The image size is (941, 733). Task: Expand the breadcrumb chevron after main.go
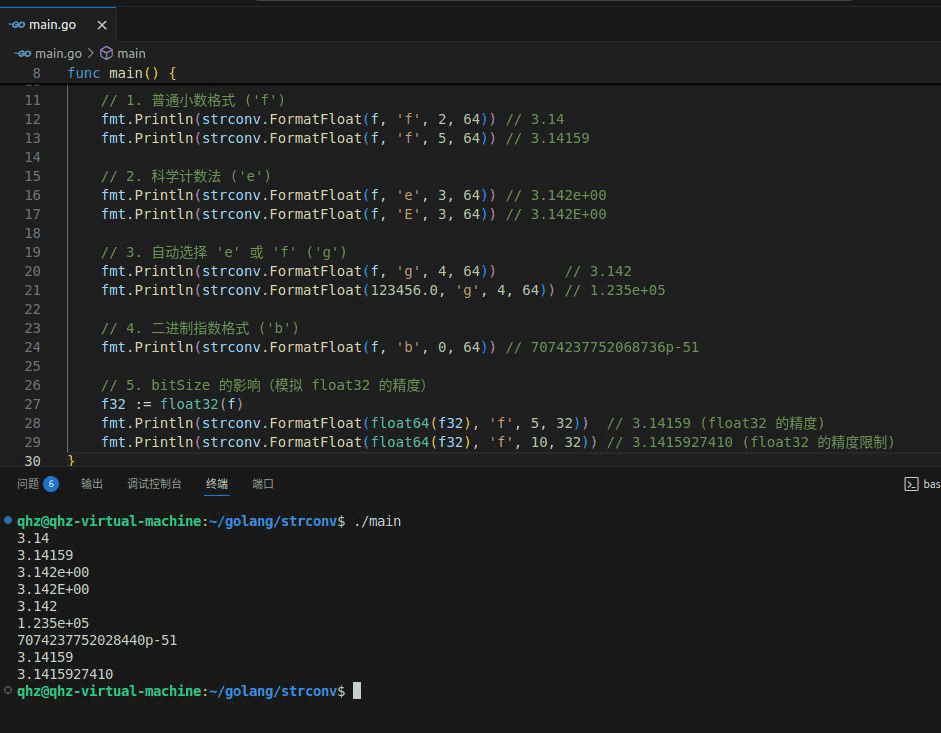91,53
